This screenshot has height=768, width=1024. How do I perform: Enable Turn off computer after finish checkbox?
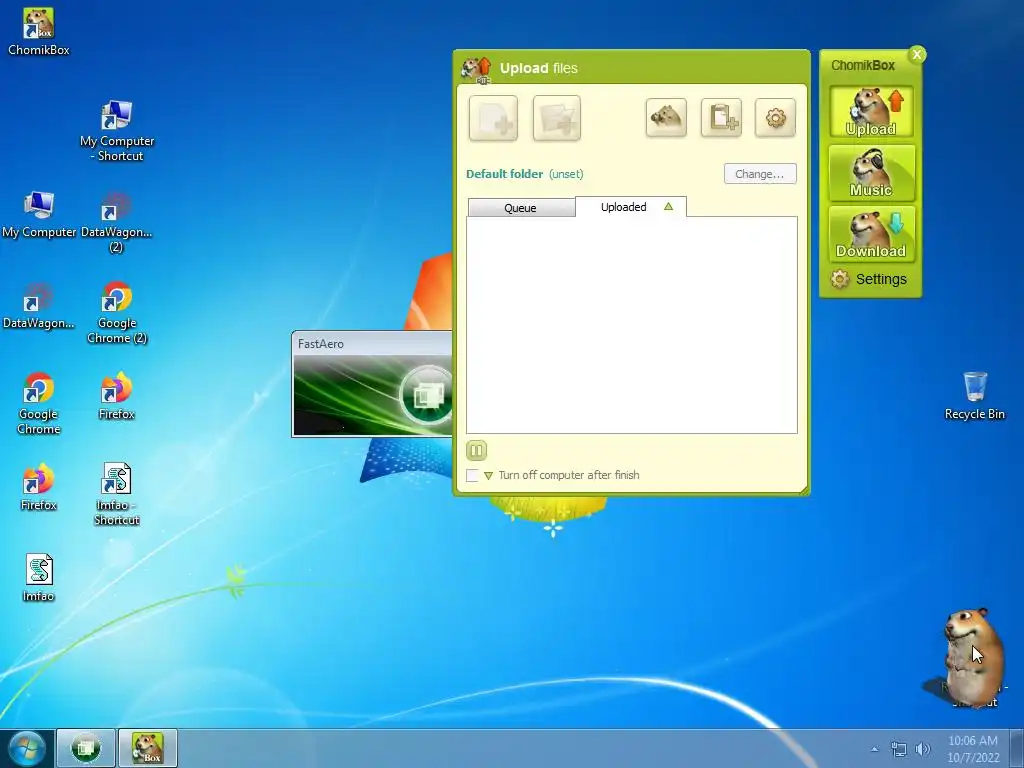coord(472,475)
